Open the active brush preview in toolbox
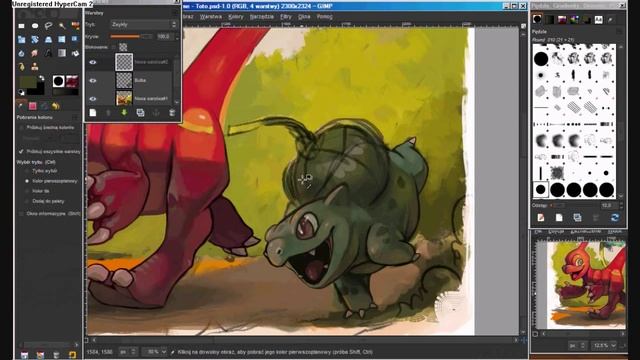Viewport: 640px width, 360px height. pos(58,81)
